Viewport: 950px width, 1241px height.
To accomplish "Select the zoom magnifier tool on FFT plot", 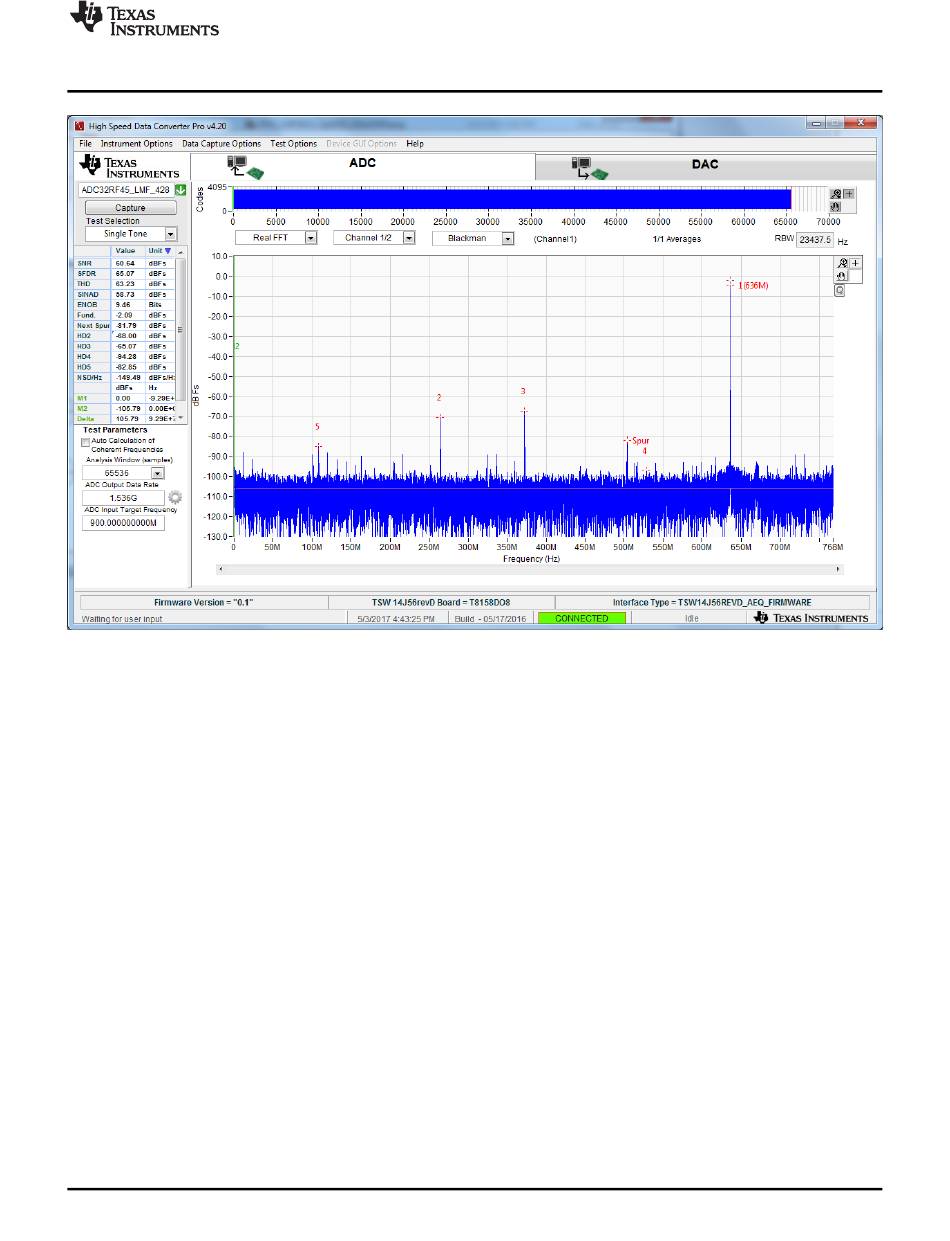I will click(x=843, y=263).
